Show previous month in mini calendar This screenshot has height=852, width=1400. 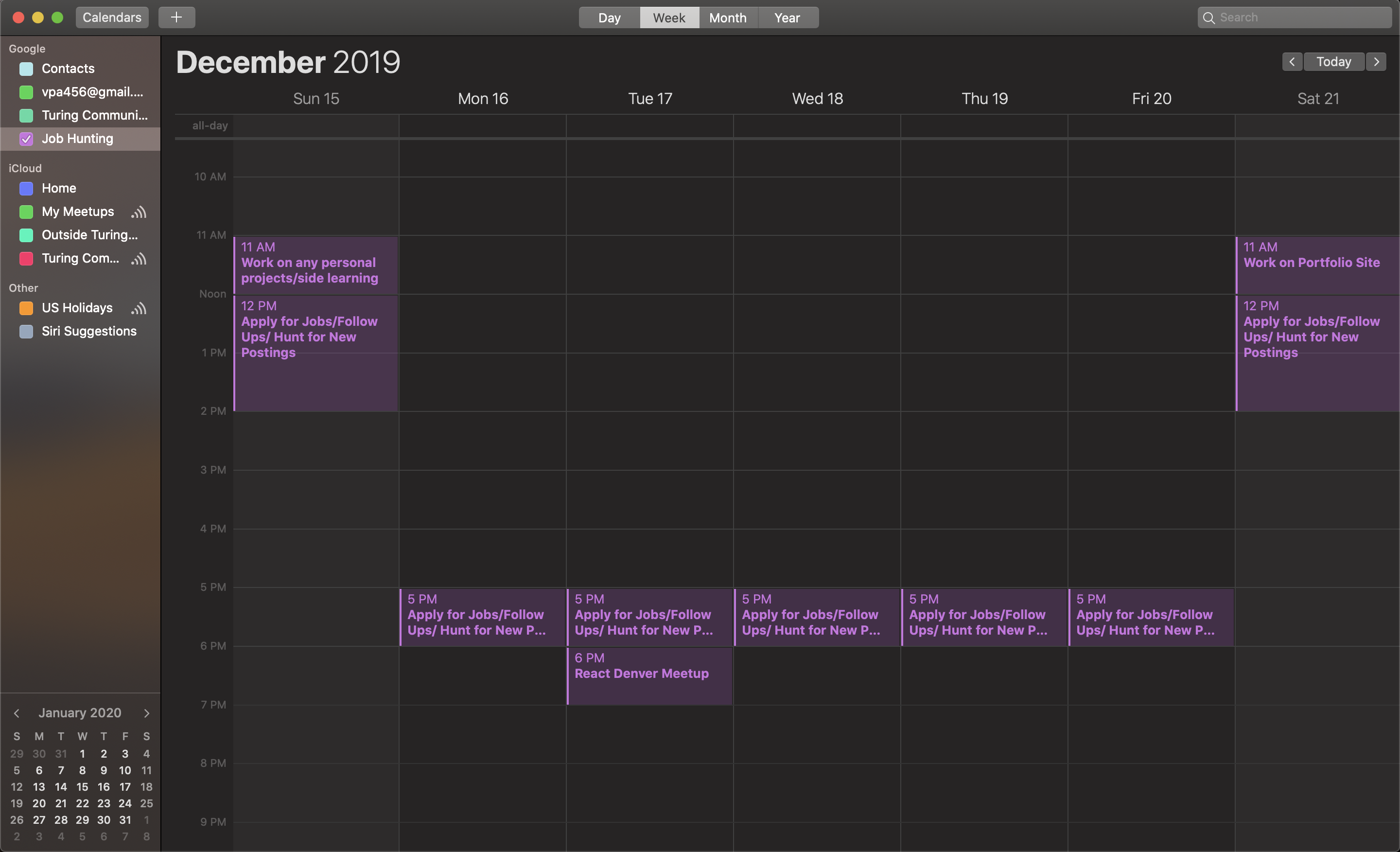point(17,713)
